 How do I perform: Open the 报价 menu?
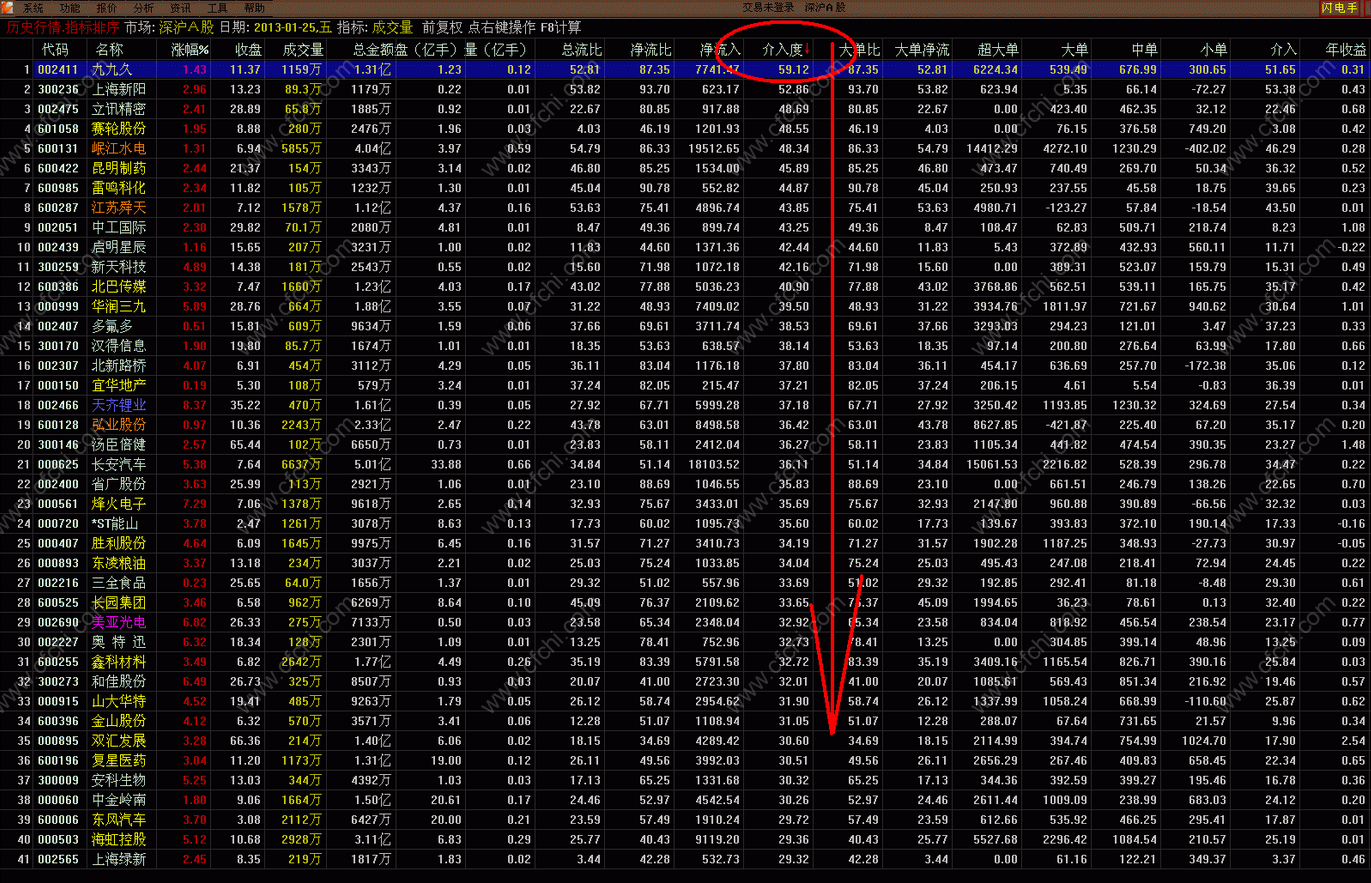tap(106, 7)
